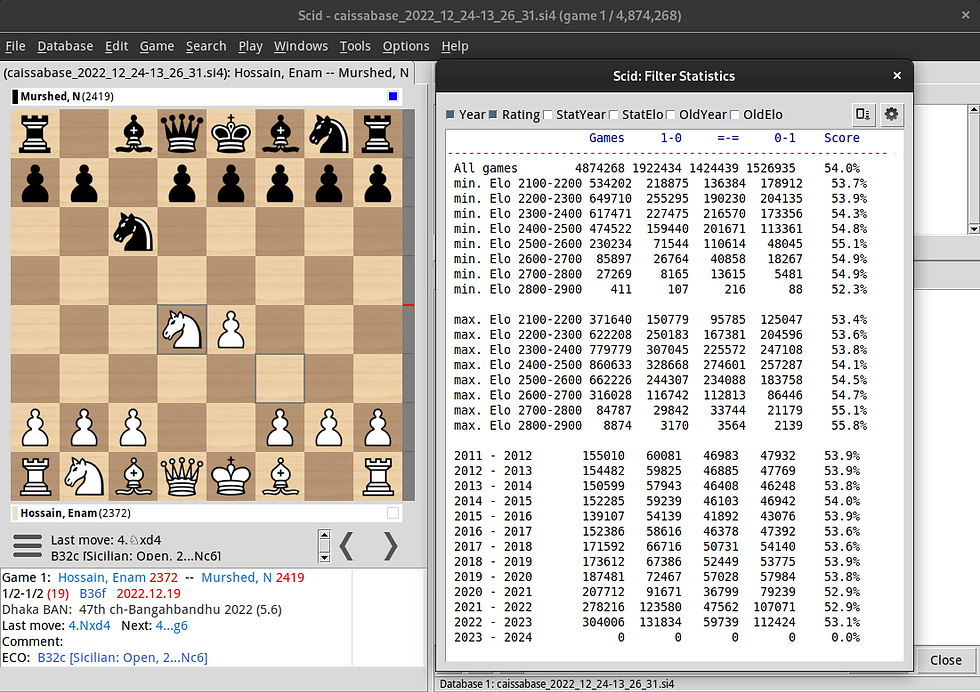Click the '2022 - 2023' year row
This screenshot has height=692, width=980.
(x=657, y=622)
